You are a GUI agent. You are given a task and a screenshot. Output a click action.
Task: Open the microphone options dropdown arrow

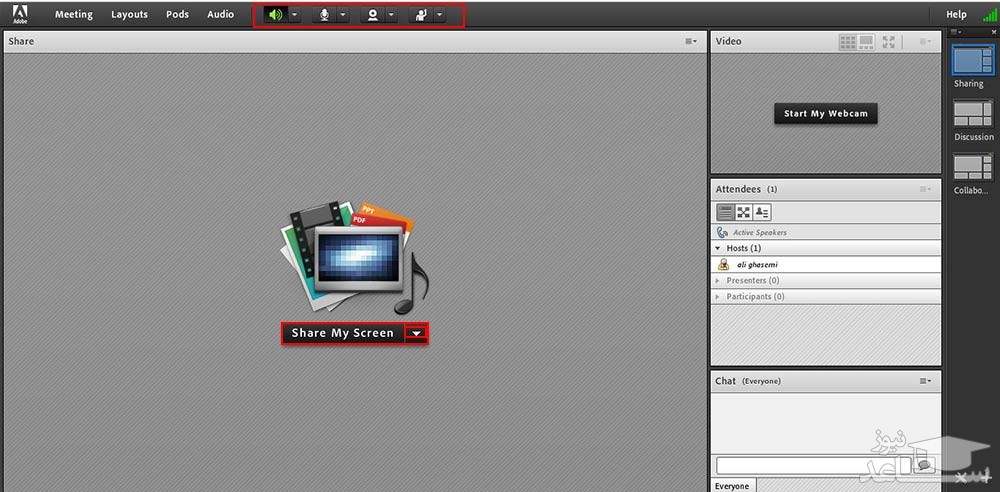click(x=343, y=15)
